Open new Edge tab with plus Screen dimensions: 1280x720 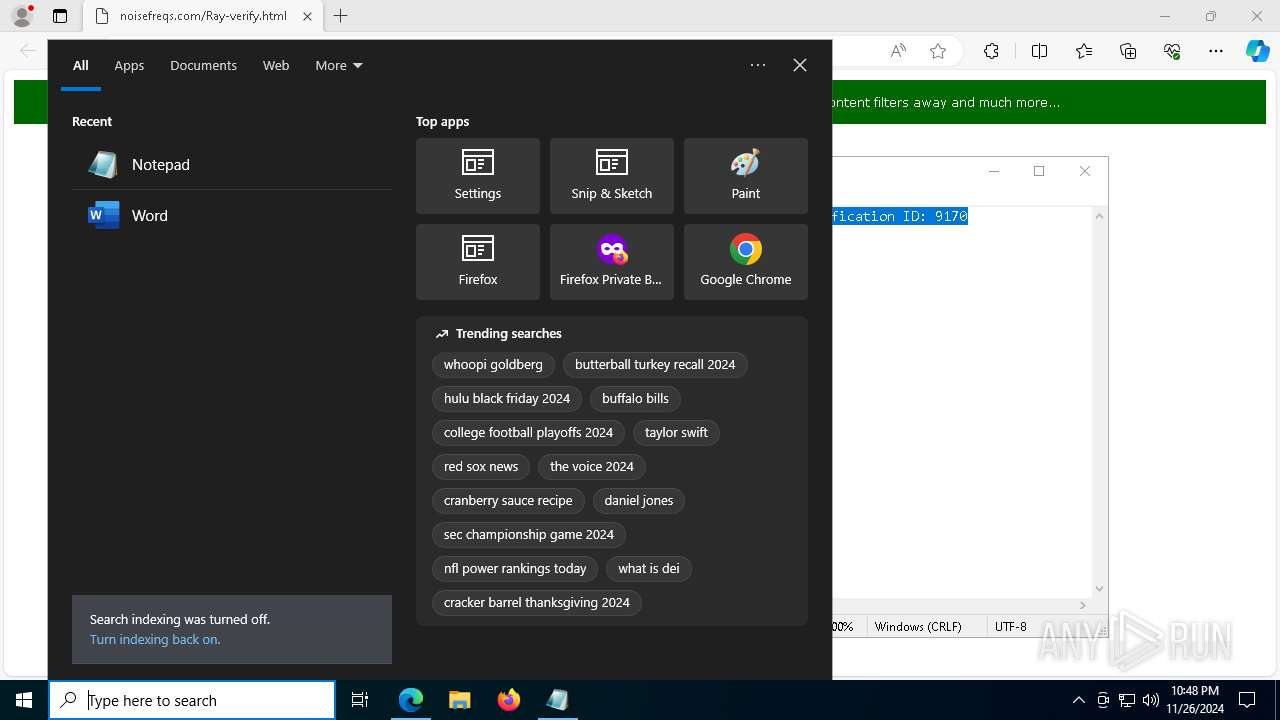tap(341, 16)
